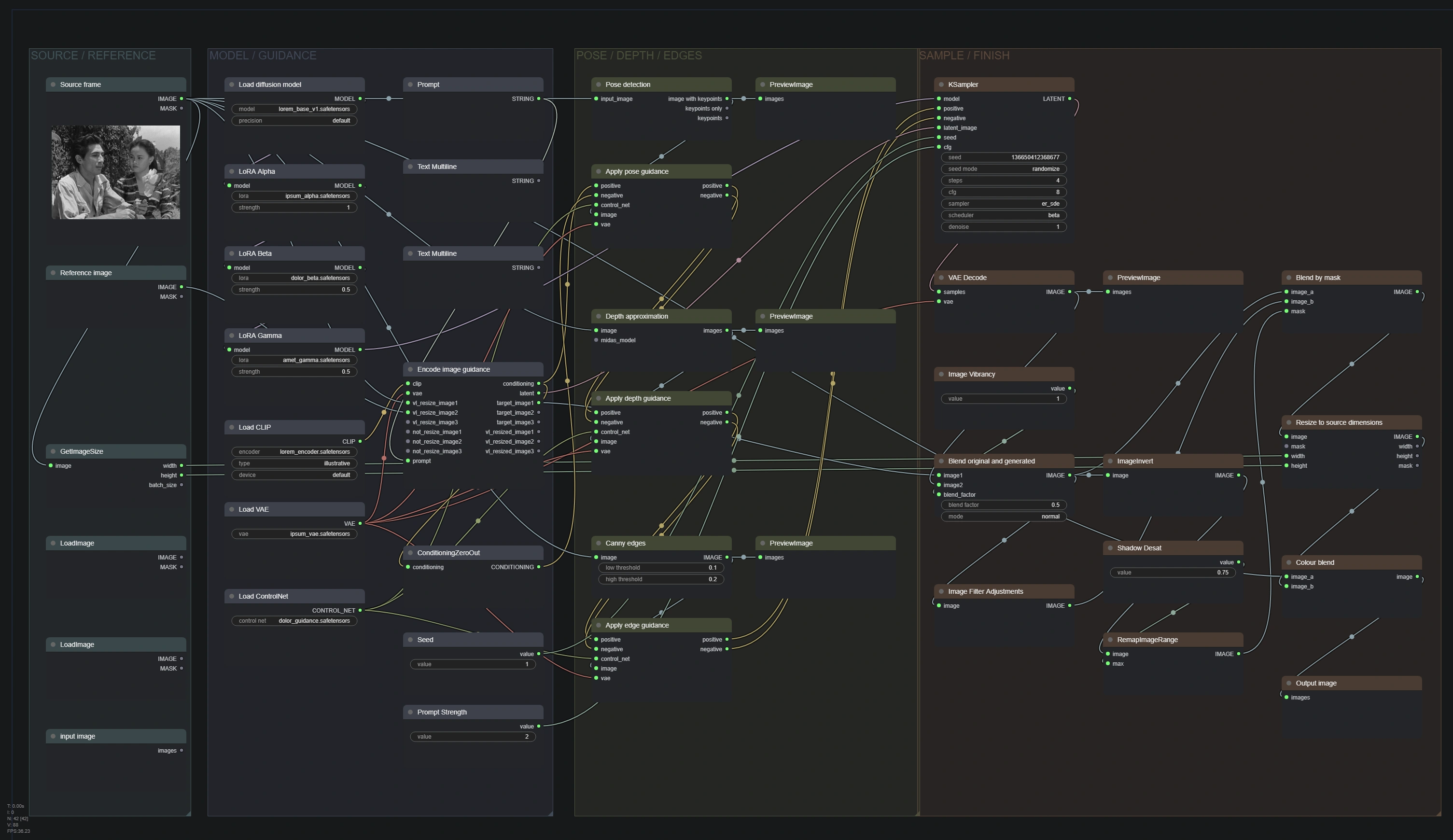Collapse the Output image node dot
Screen dimensions: 1453x840
point(1289,683)
